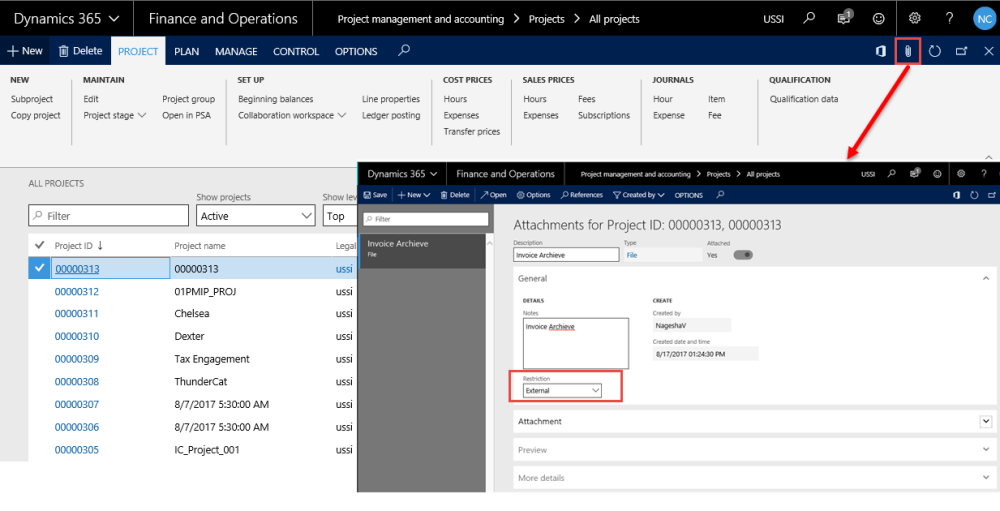Screen dimensions: 1000x511
Task: Click the smiley feedback icon in main header
Action: click(879, 19)
